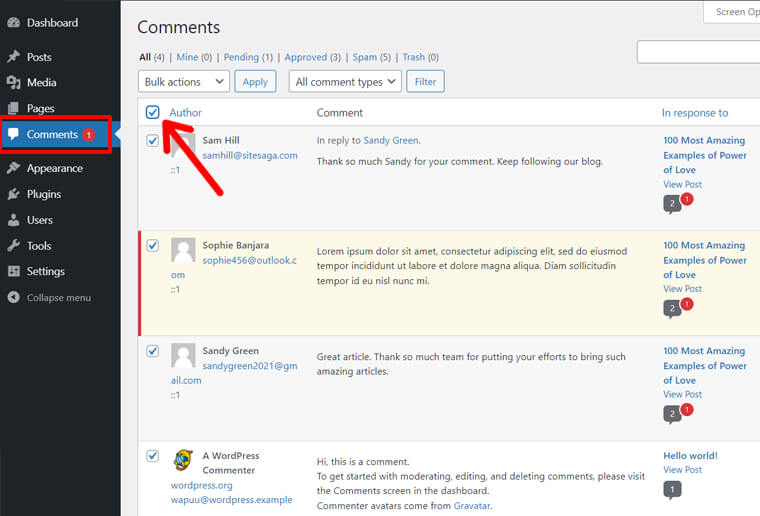The width and height of the screenshot is (760, 516).
Task: Open Media menu item
Action: point(42,82)
